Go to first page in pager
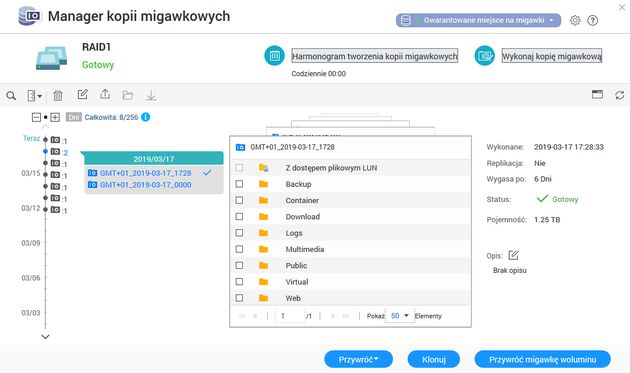 pyautogui.click(x=242, y=316)
